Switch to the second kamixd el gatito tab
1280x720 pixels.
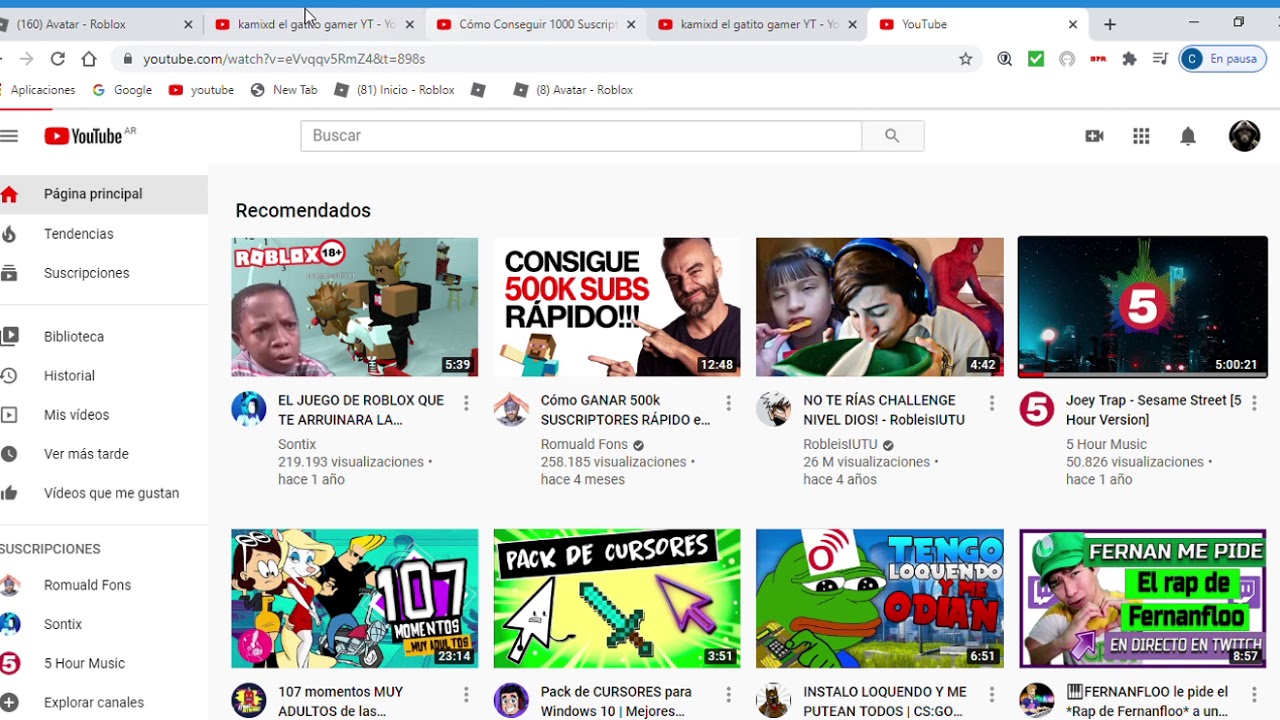click(756, 24)
